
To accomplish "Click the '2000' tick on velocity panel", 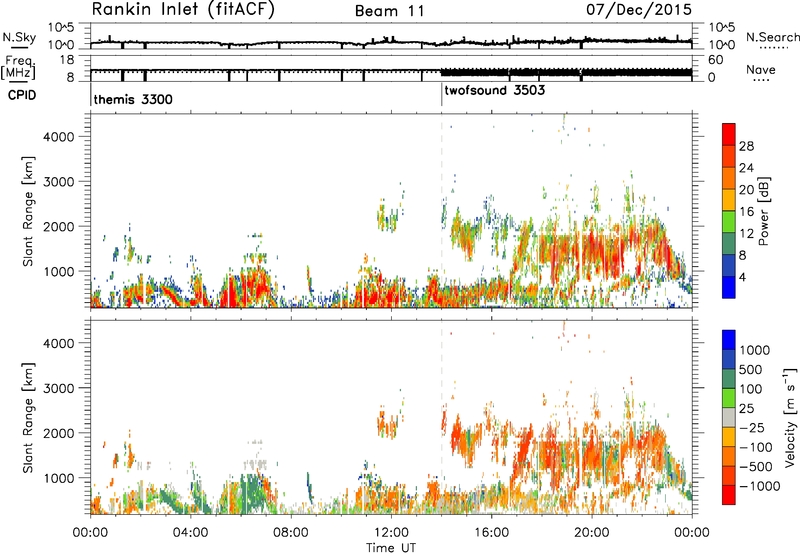I will tap(58, 433).
